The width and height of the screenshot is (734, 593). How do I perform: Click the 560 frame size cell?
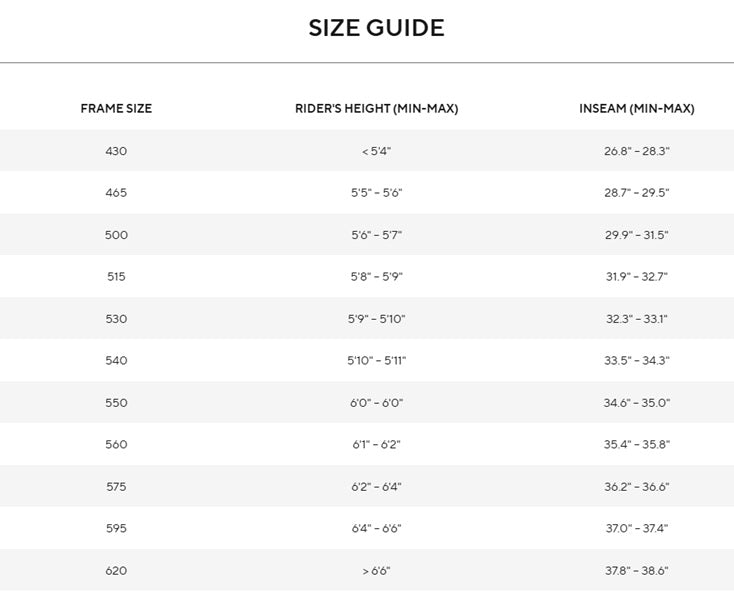click(116, 444)
